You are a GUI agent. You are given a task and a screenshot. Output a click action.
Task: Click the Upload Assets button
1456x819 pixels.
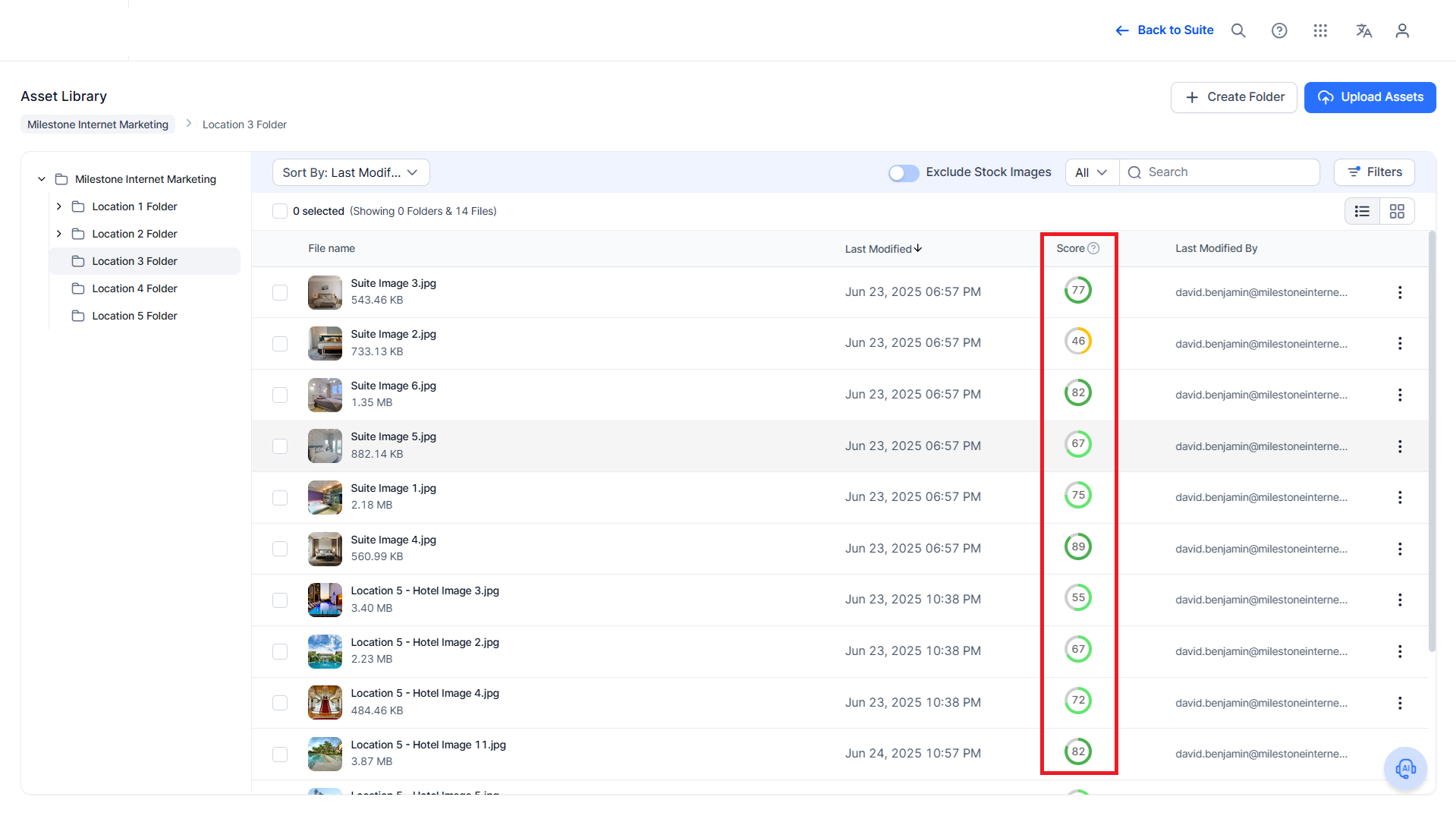1370,97
